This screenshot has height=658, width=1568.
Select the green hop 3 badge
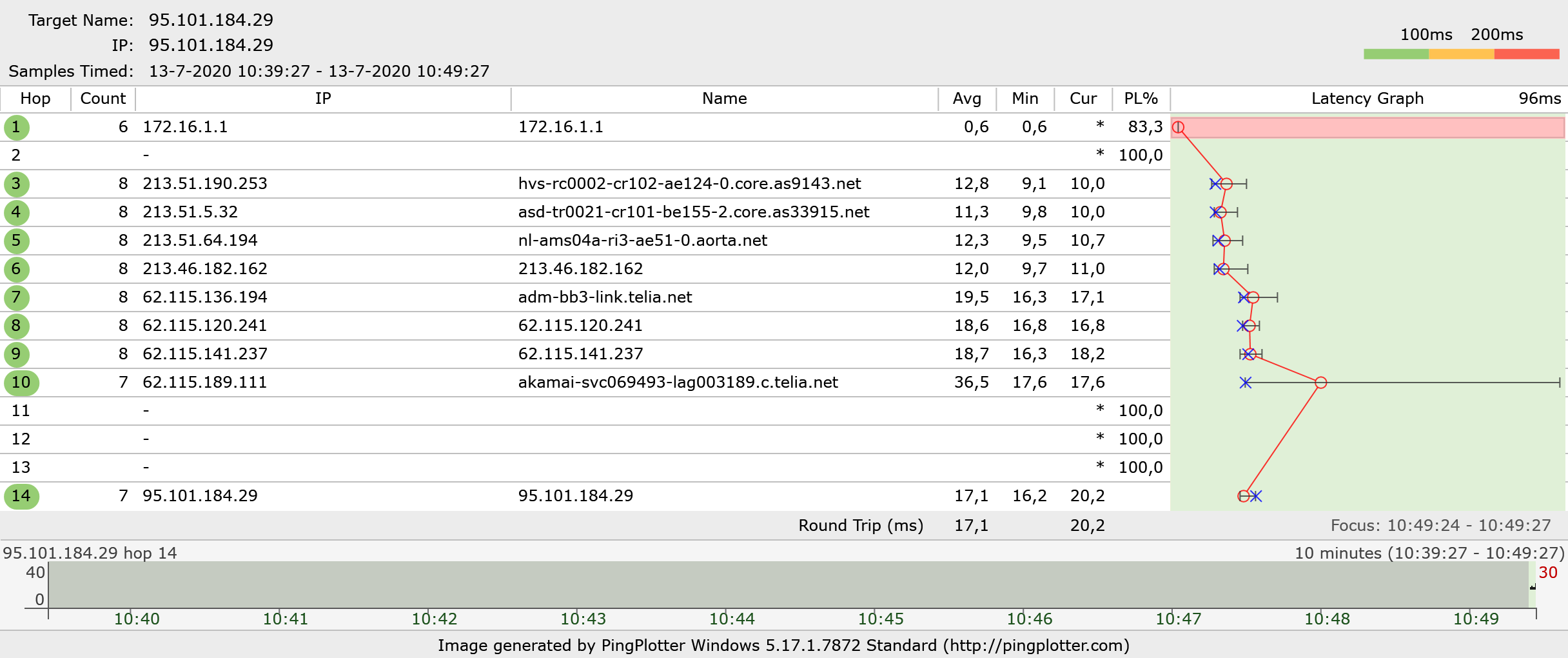(x=16, y=184)
